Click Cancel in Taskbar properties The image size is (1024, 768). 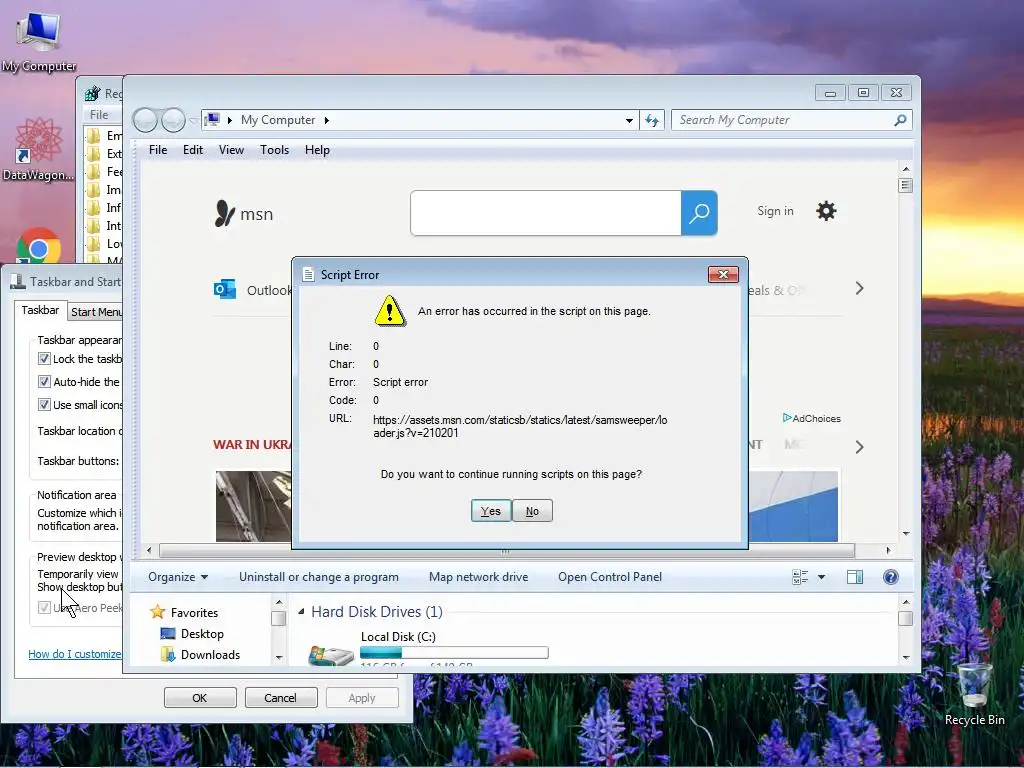tap(281, 697)
